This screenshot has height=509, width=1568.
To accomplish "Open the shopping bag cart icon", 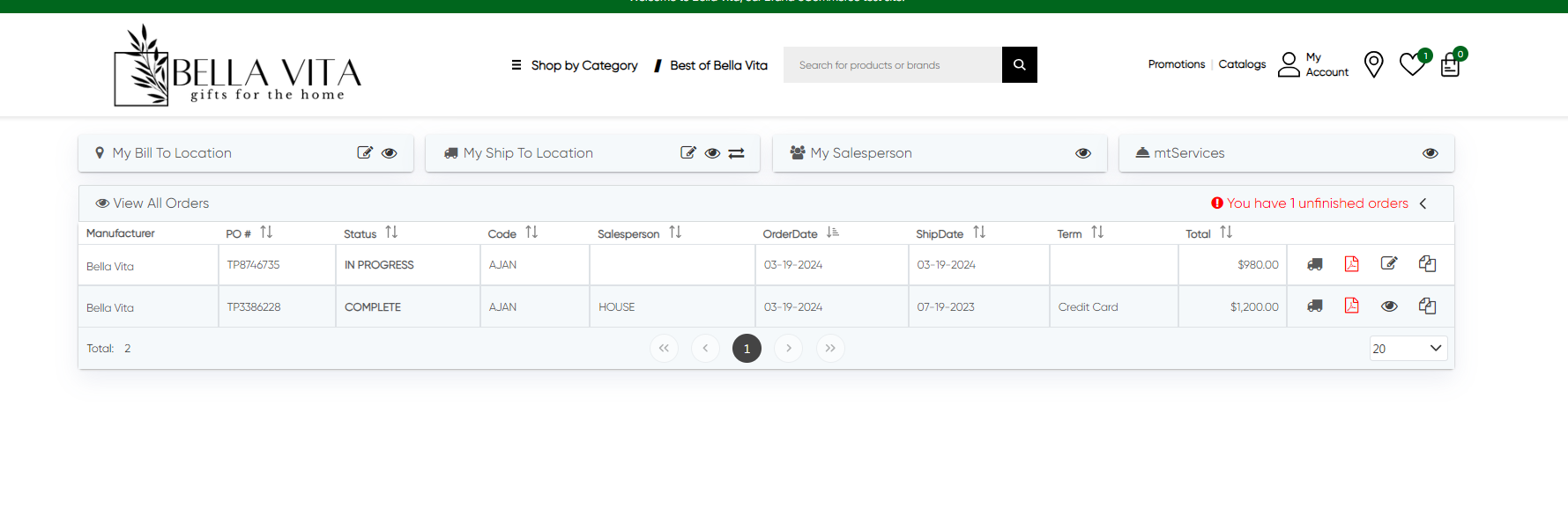I will pos(1450,65).
